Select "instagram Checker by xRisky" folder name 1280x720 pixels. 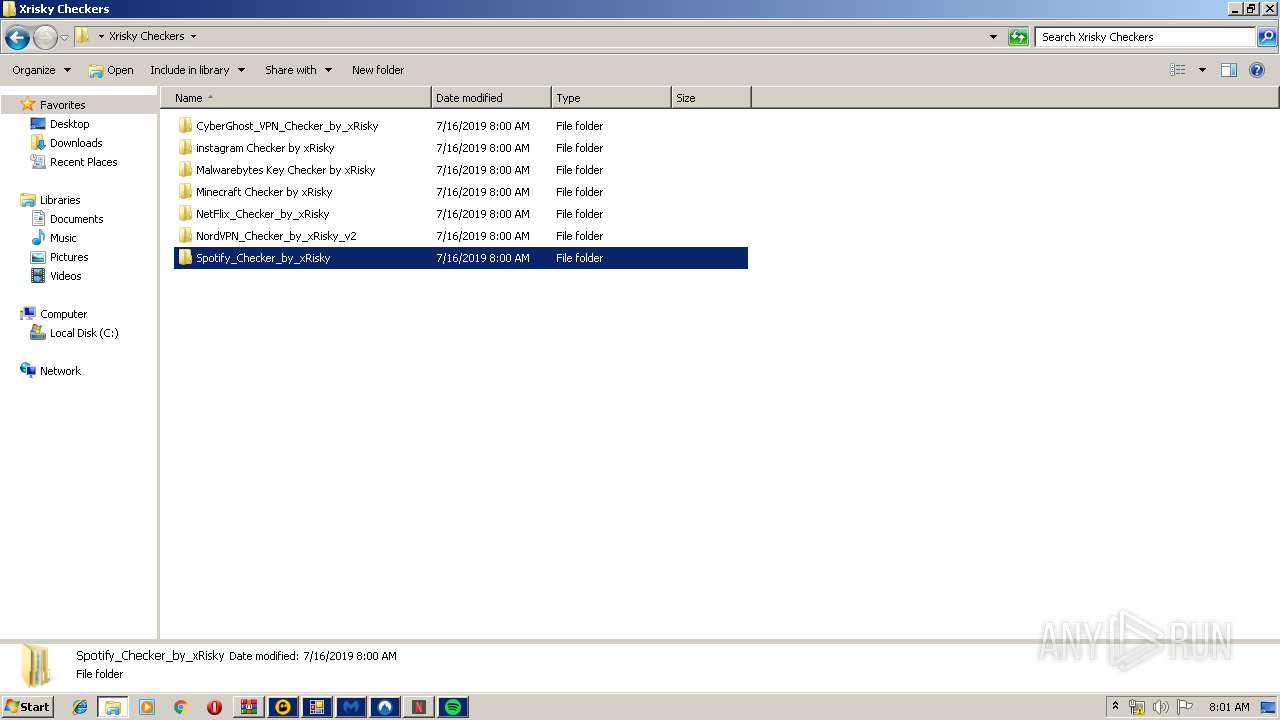[x=265, y=148]
